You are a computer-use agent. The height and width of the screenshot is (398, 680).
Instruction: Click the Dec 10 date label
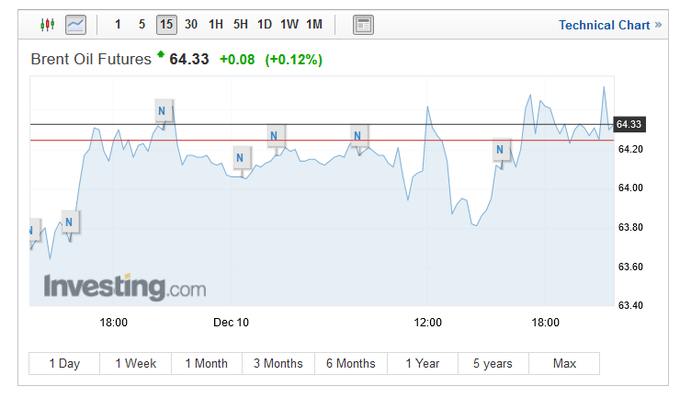[231, 323]
